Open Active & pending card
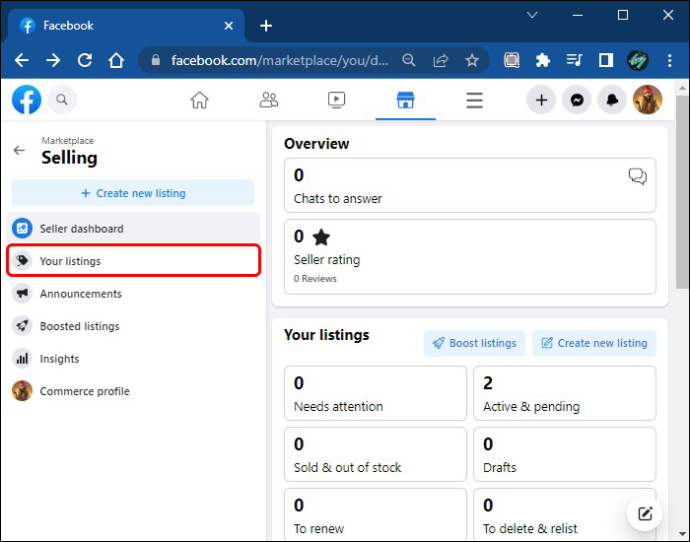The width and height of the screenshot is (690, 542). 565,393
